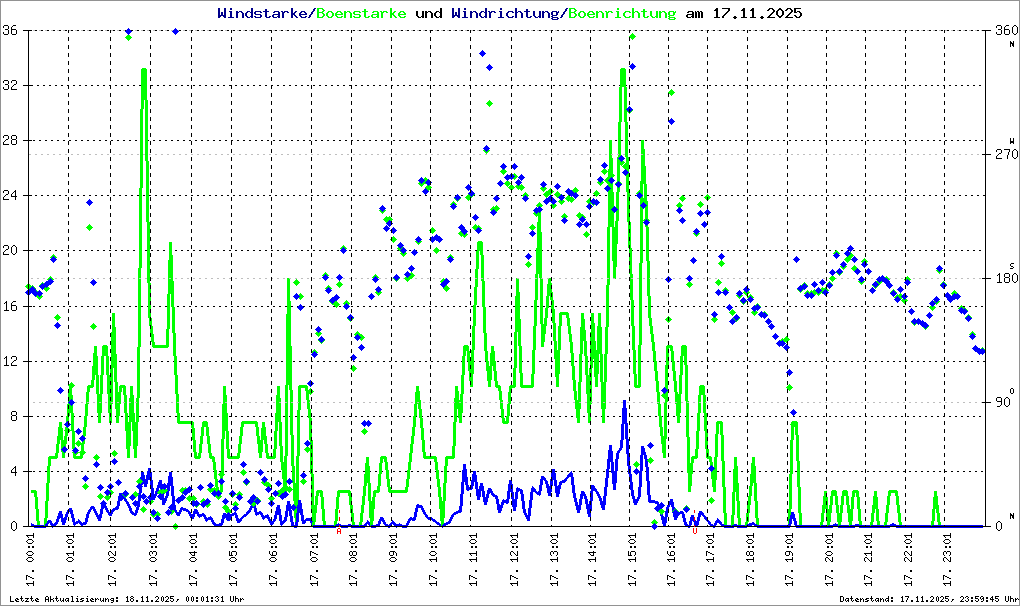The width and height of the screenshot is (1020, 606).
Task: Click the blue Windrichtung title word
Action: coord(505,13)
